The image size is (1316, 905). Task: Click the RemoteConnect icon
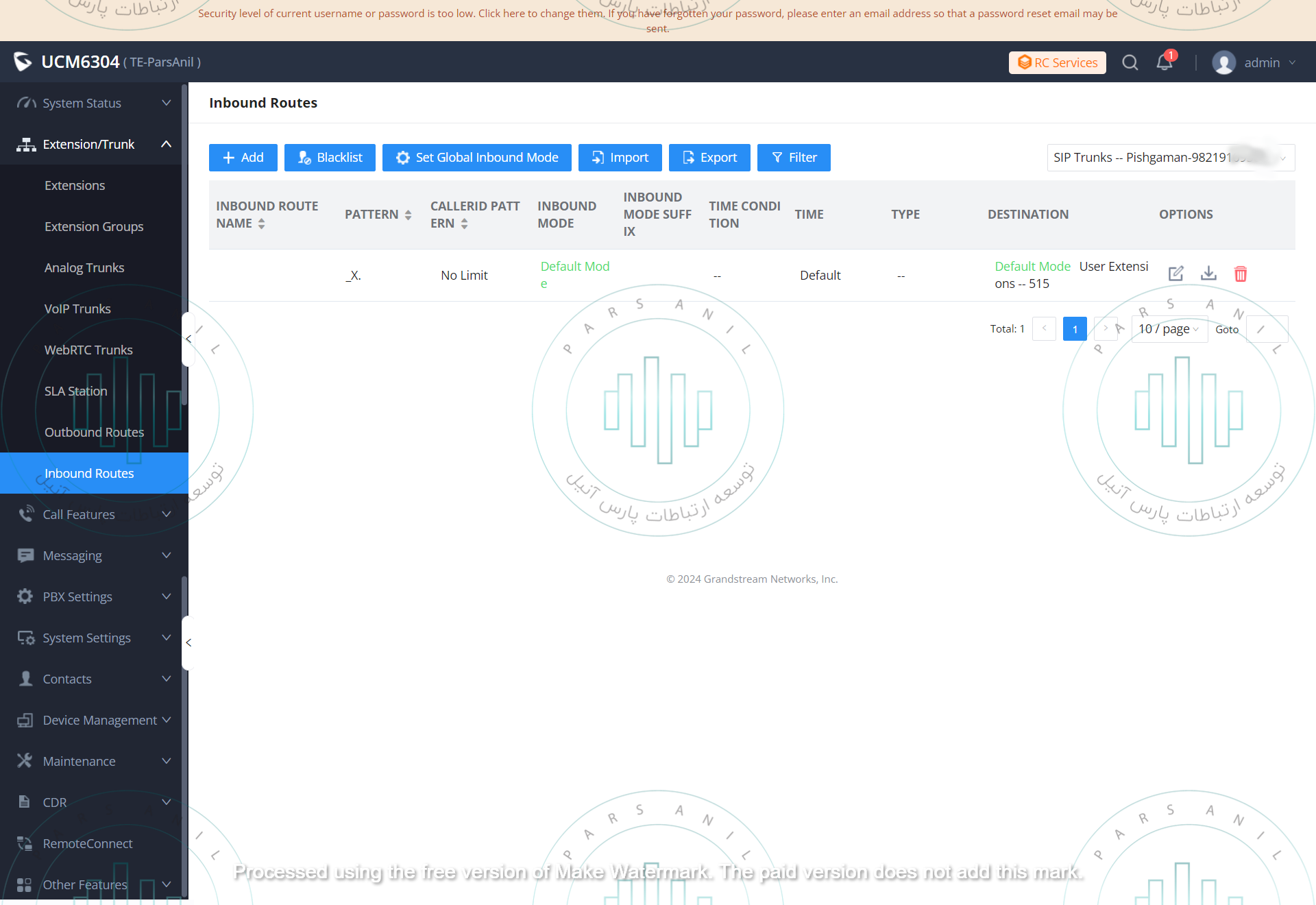click(x=25, y=843)
